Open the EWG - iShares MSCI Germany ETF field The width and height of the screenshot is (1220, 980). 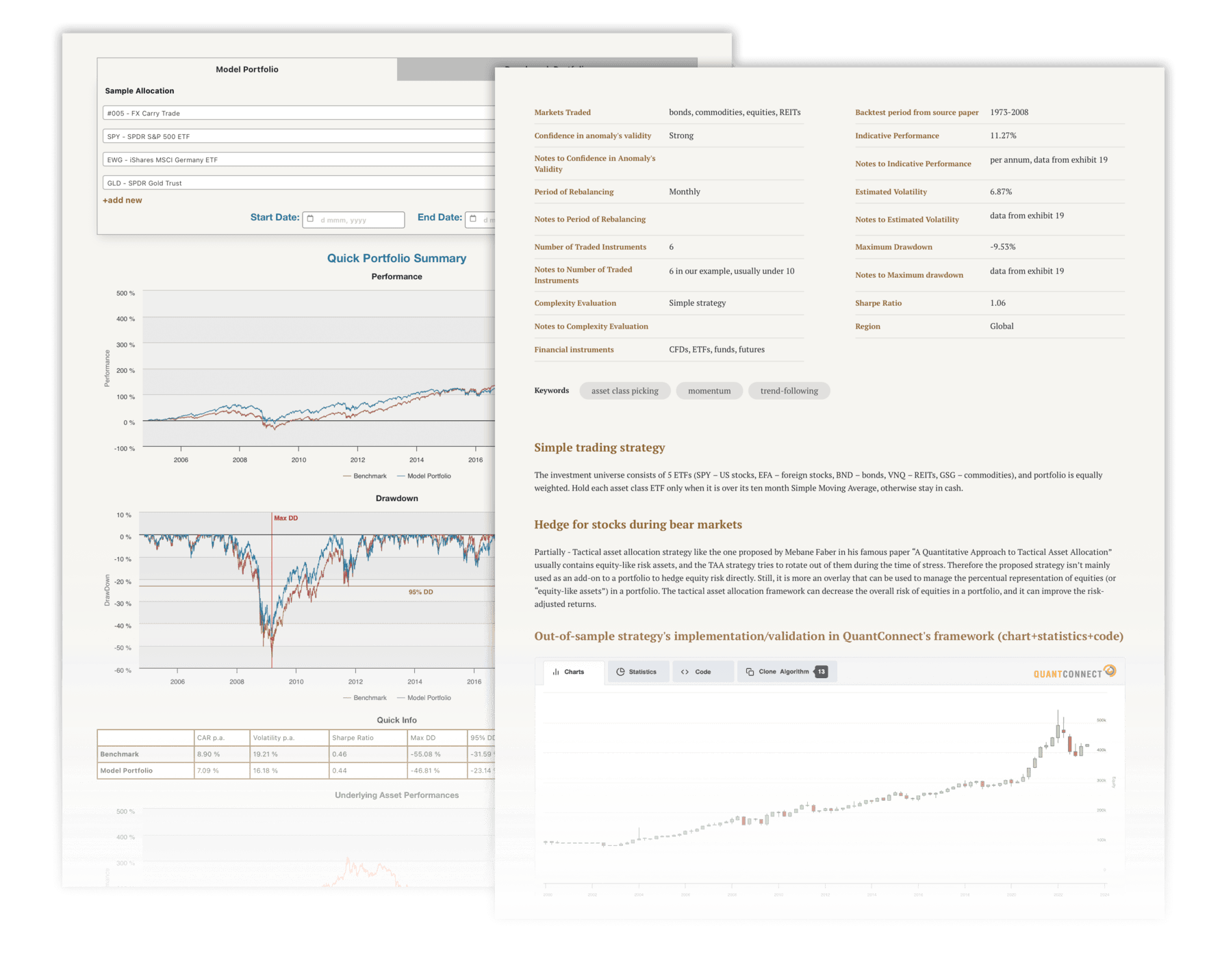pyautogui.click(x=298, y=159)
